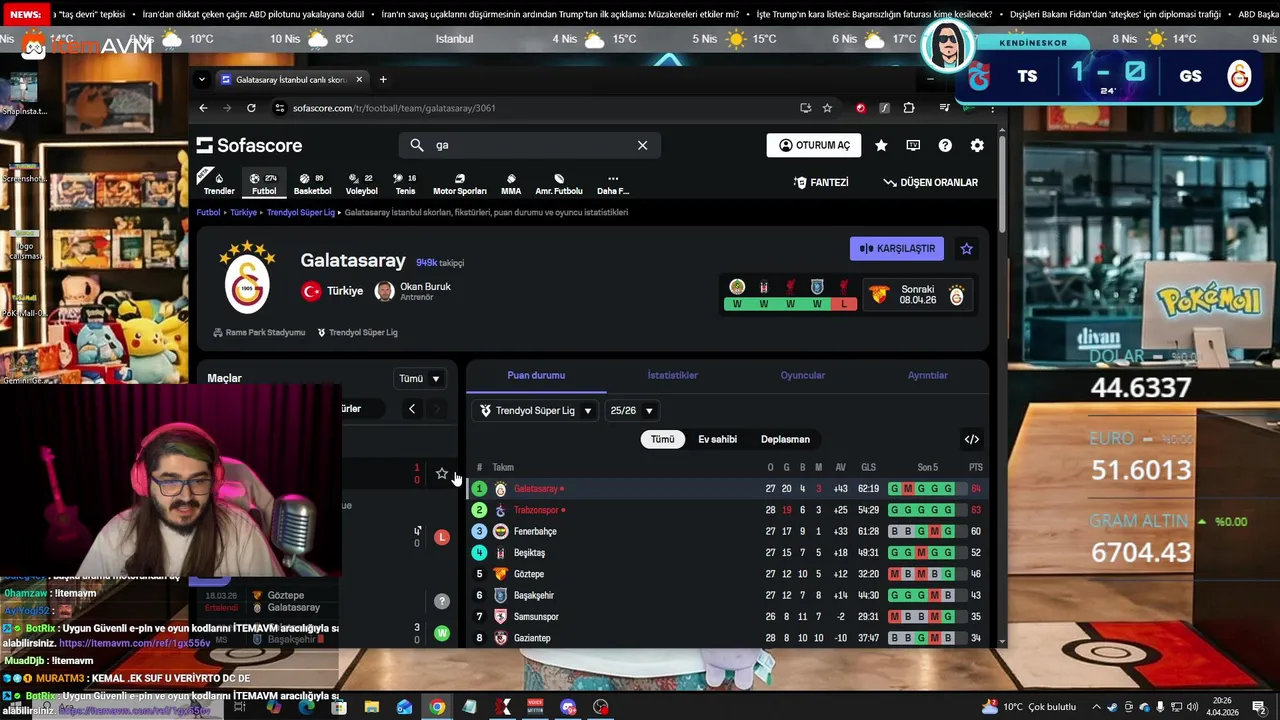Select the Voleybol sport category
The height and width of the screenshot is (720, 1280).
click(x=361, y=184)
